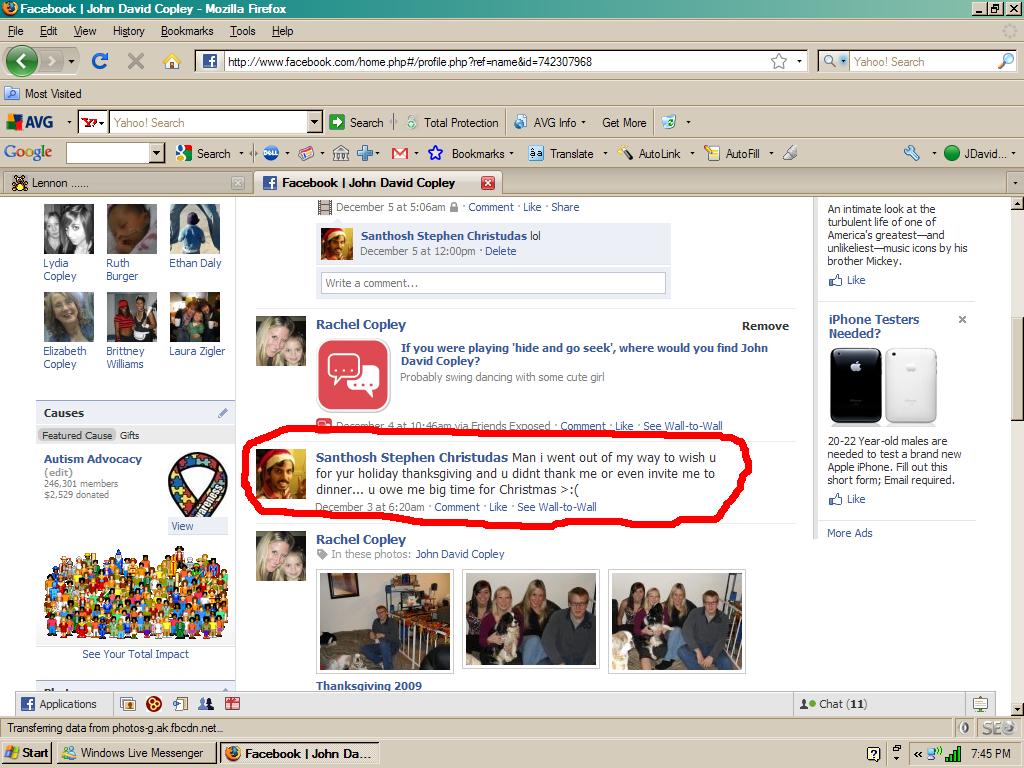Delete the Santhosh lol comment

click(500, 251)
